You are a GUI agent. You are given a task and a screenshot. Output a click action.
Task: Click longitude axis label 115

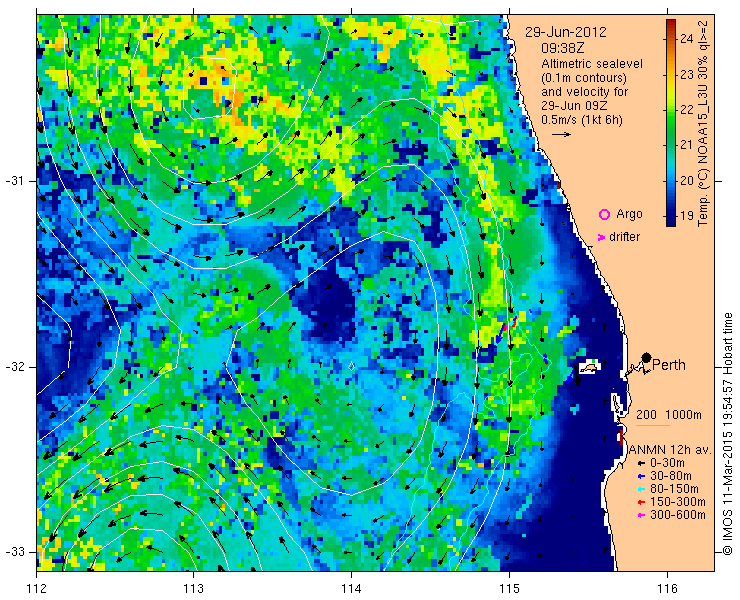(509, 589)
